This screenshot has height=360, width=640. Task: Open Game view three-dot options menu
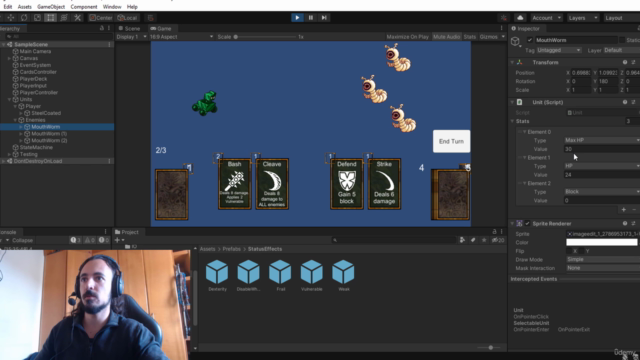point(502,28)
